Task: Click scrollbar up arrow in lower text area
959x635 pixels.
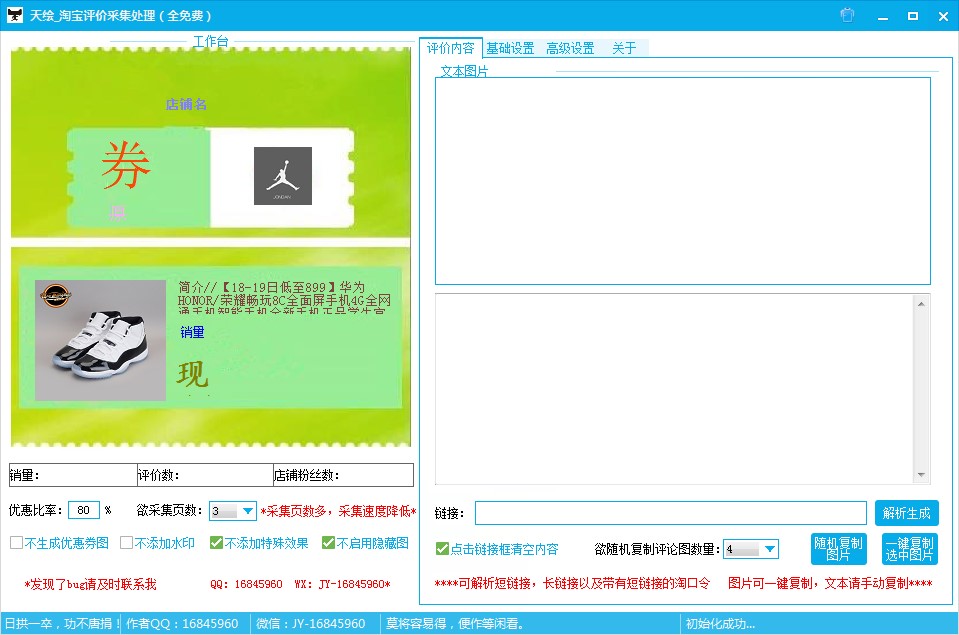Action: click(x=921, y=303)
